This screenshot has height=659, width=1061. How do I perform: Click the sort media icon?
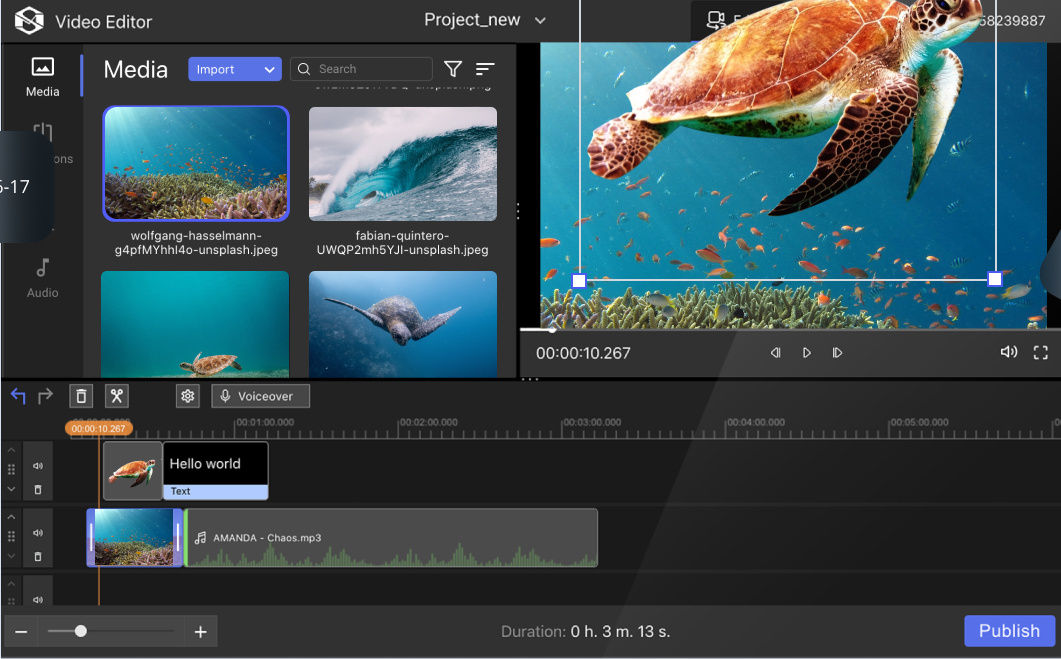[485, 69]
